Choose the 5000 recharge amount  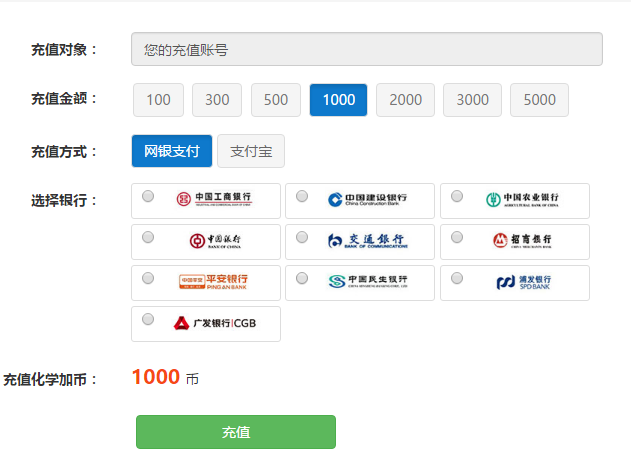(x=539, y=100)
